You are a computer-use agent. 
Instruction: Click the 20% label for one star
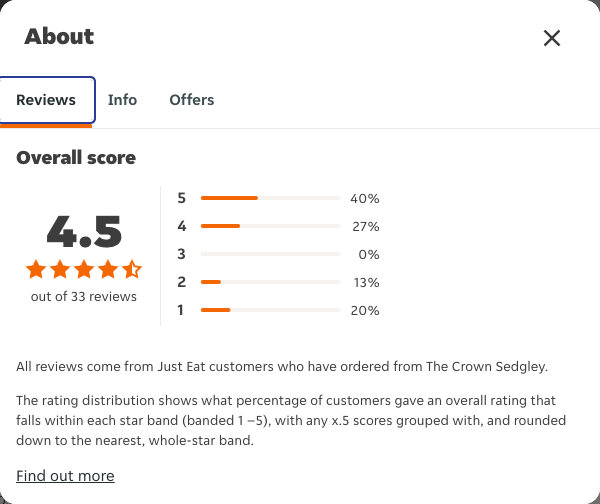[365, 310]
